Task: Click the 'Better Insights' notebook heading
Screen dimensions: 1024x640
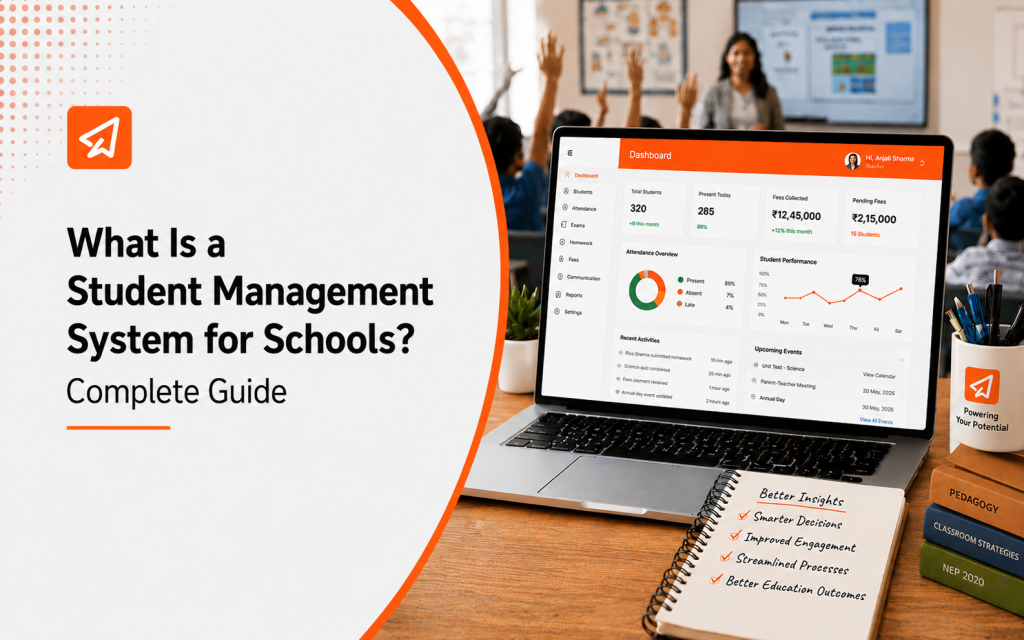Action: tap(801, 498)
